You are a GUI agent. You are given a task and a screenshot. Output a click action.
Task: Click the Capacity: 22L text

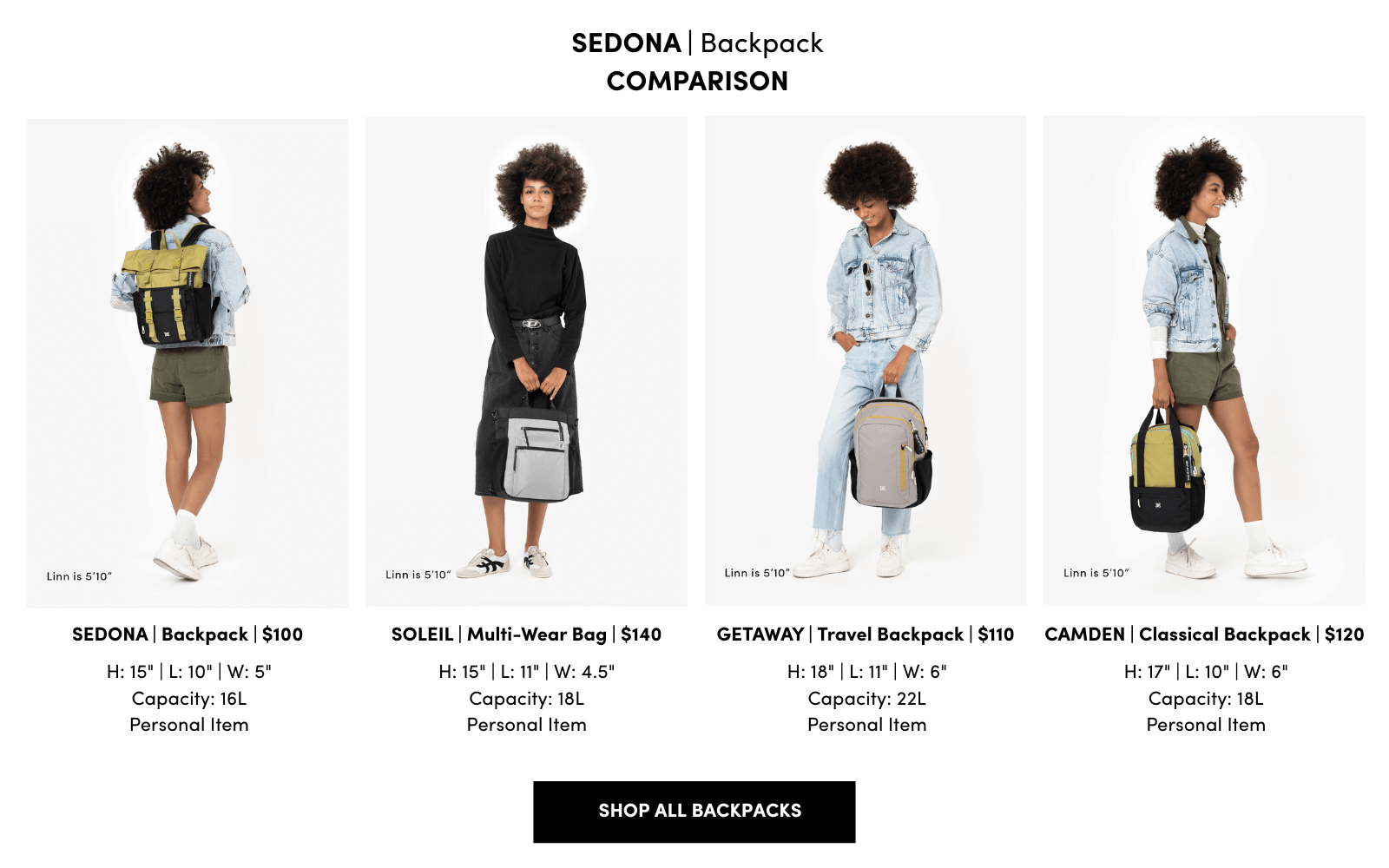[x=866, y=699]
